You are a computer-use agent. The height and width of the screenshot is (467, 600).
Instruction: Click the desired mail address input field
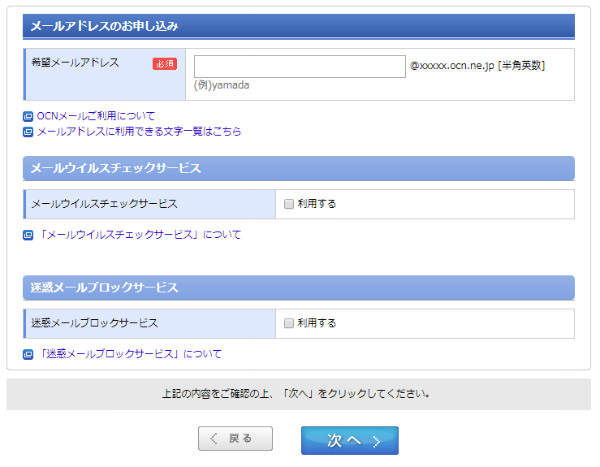pyautogui.click(x=300, y=66)
